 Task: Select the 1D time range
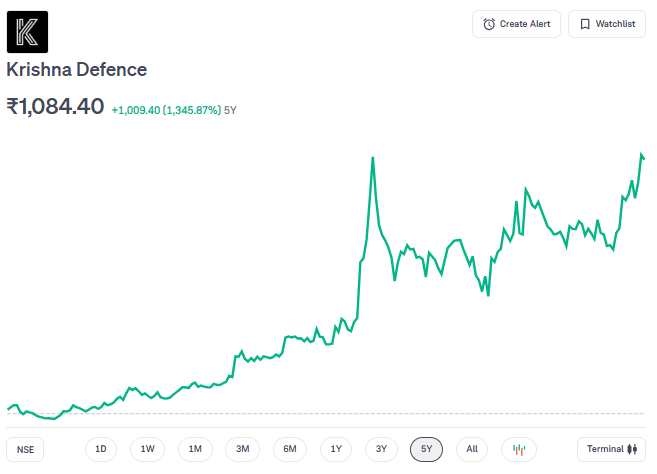tap(101, 449)
